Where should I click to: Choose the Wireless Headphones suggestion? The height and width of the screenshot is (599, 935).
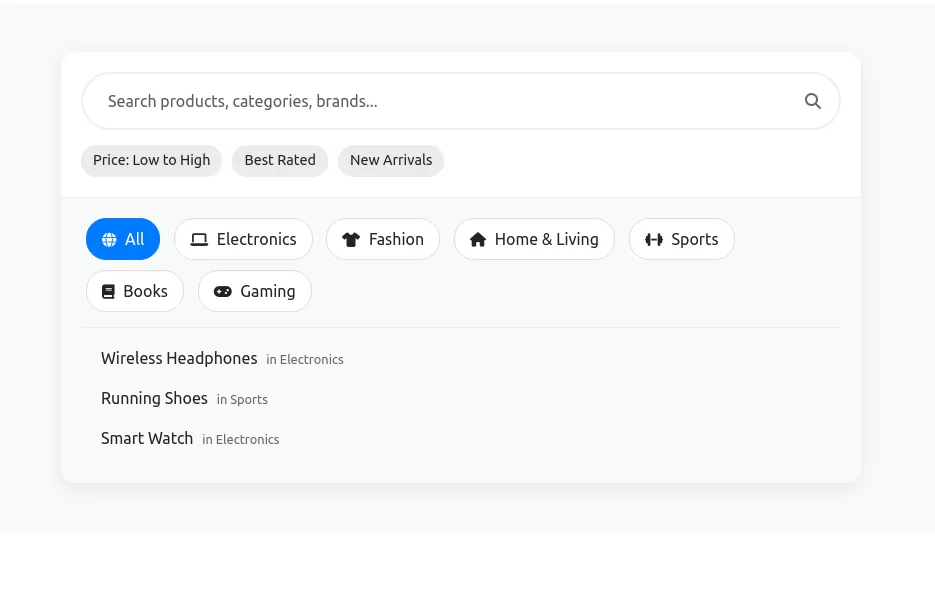(x=179, y=359)
